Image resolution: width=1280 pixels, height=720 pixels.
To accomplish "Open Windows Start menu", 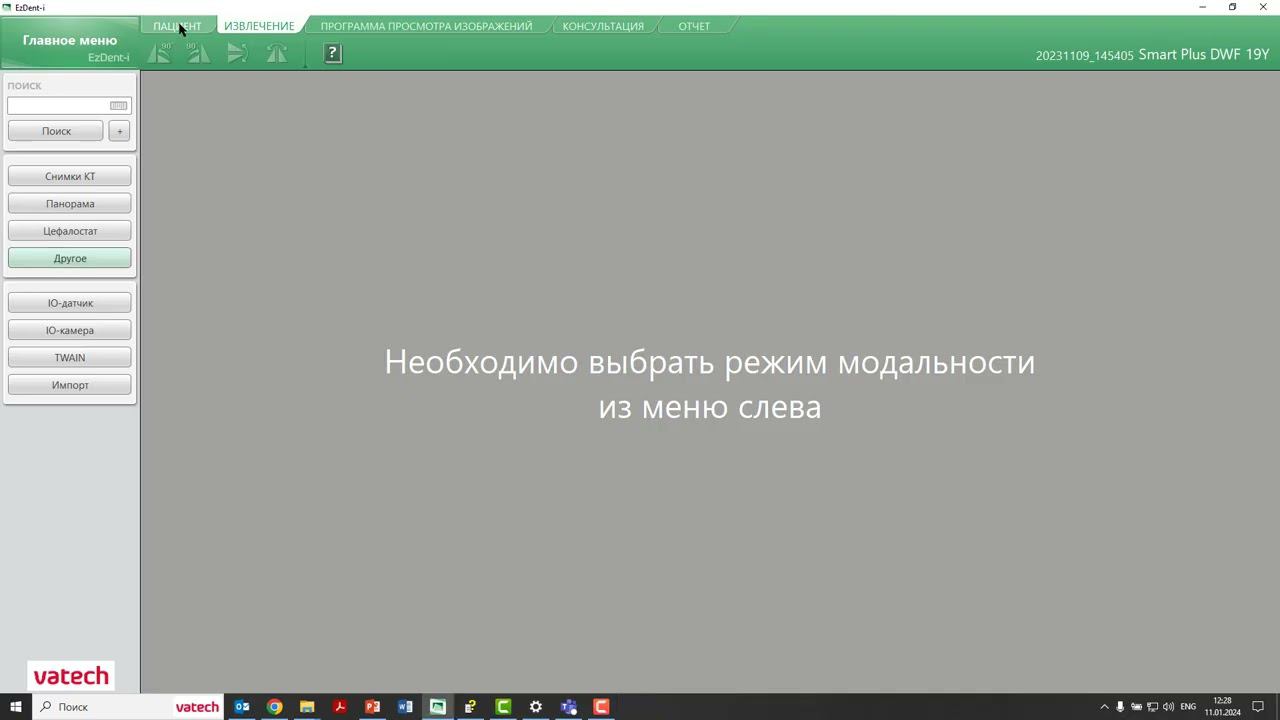I will (15, 707).
